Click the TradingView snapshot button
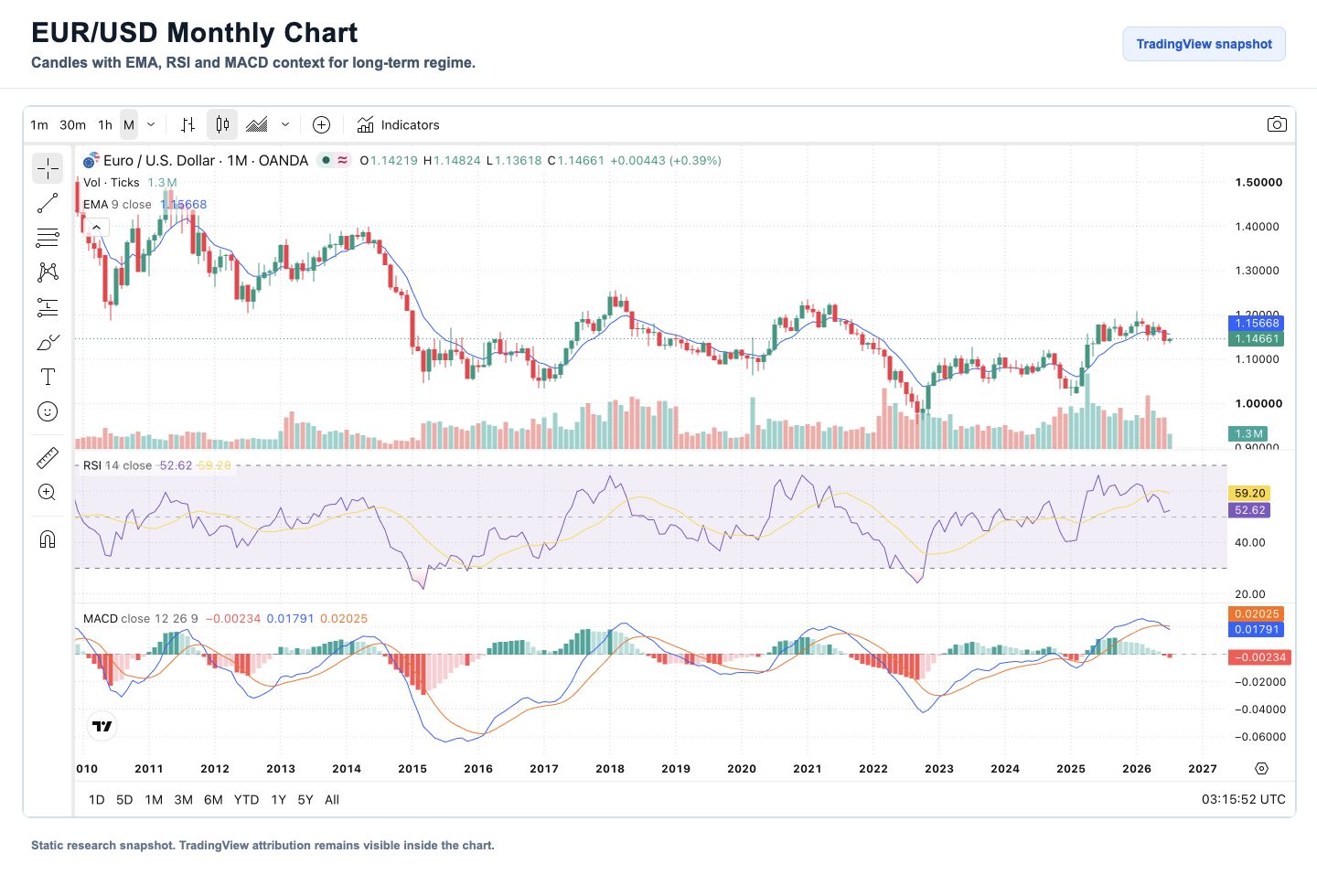 point(1204,44)
